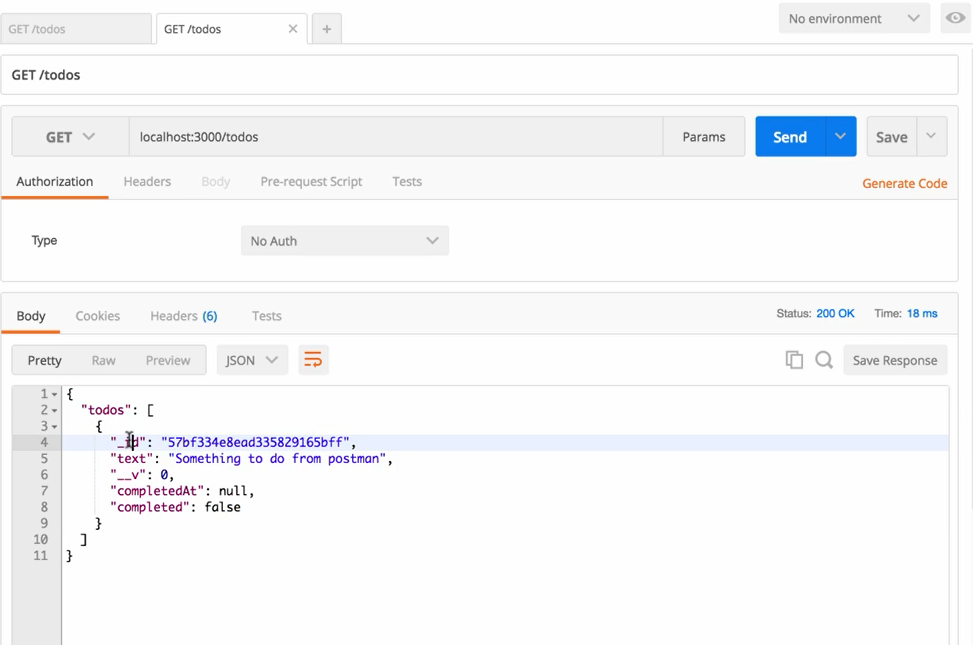Open the GET method dropdown

coord(70,137)
